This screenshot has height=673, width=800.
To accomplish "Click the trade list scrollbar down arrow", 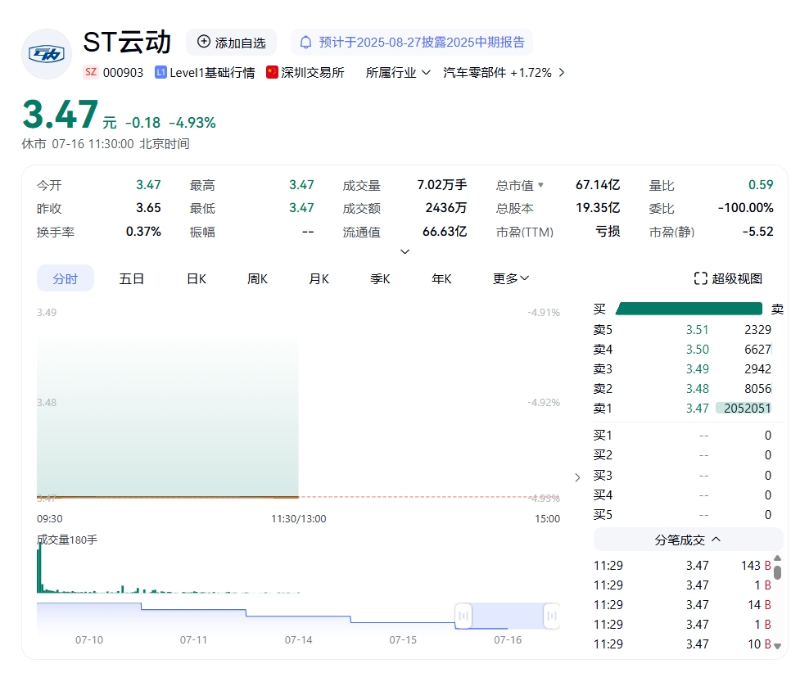I will pos(778,646).
